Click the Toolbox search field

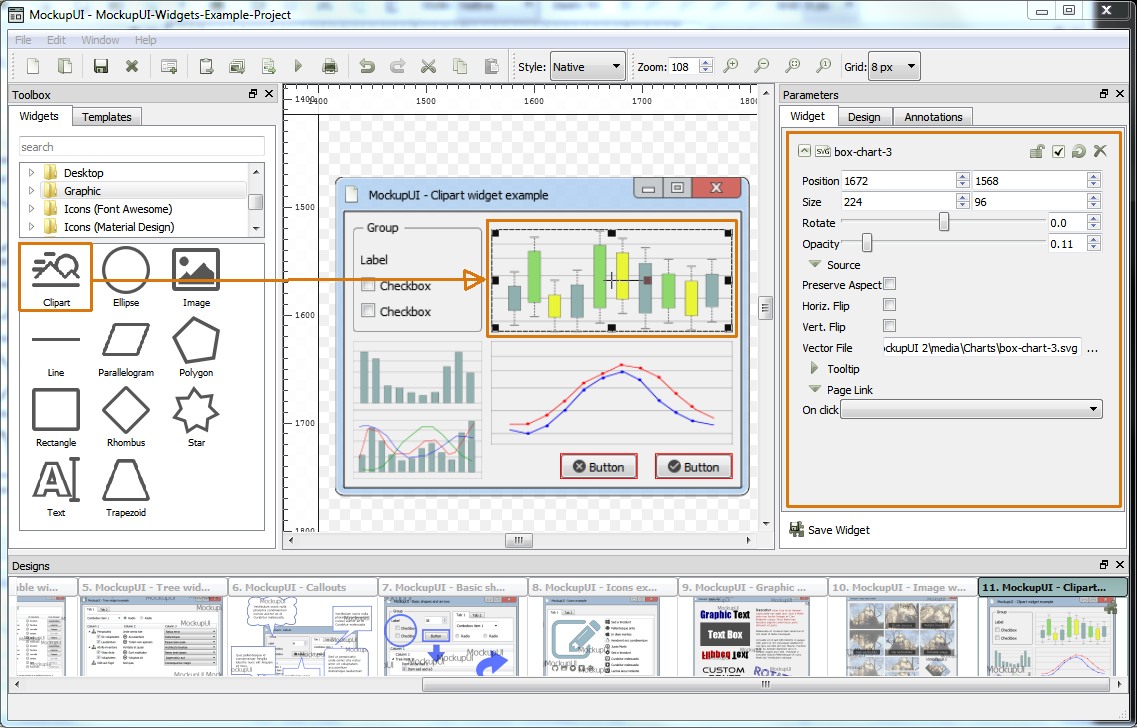[x=142, y=146]
